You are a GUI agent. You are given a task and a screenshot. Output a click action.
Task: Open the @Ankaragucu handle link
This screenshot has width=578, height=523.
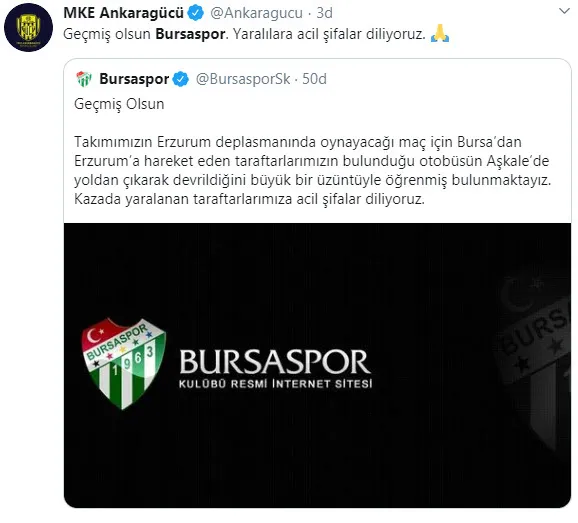[256, 13]
